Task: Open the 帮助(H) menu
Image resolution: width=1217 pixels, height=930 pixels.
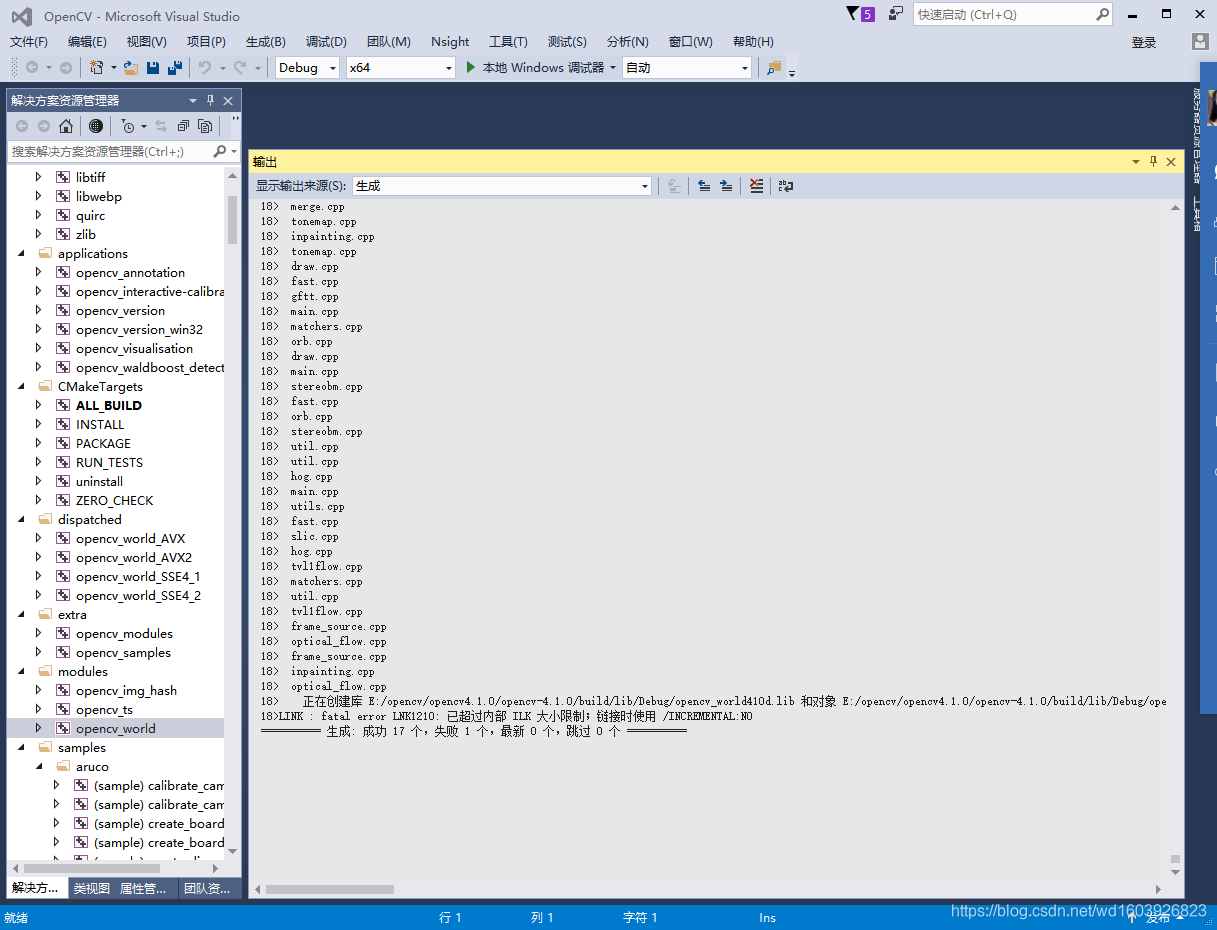Action: pyautogui.click(x=753, y=42)
